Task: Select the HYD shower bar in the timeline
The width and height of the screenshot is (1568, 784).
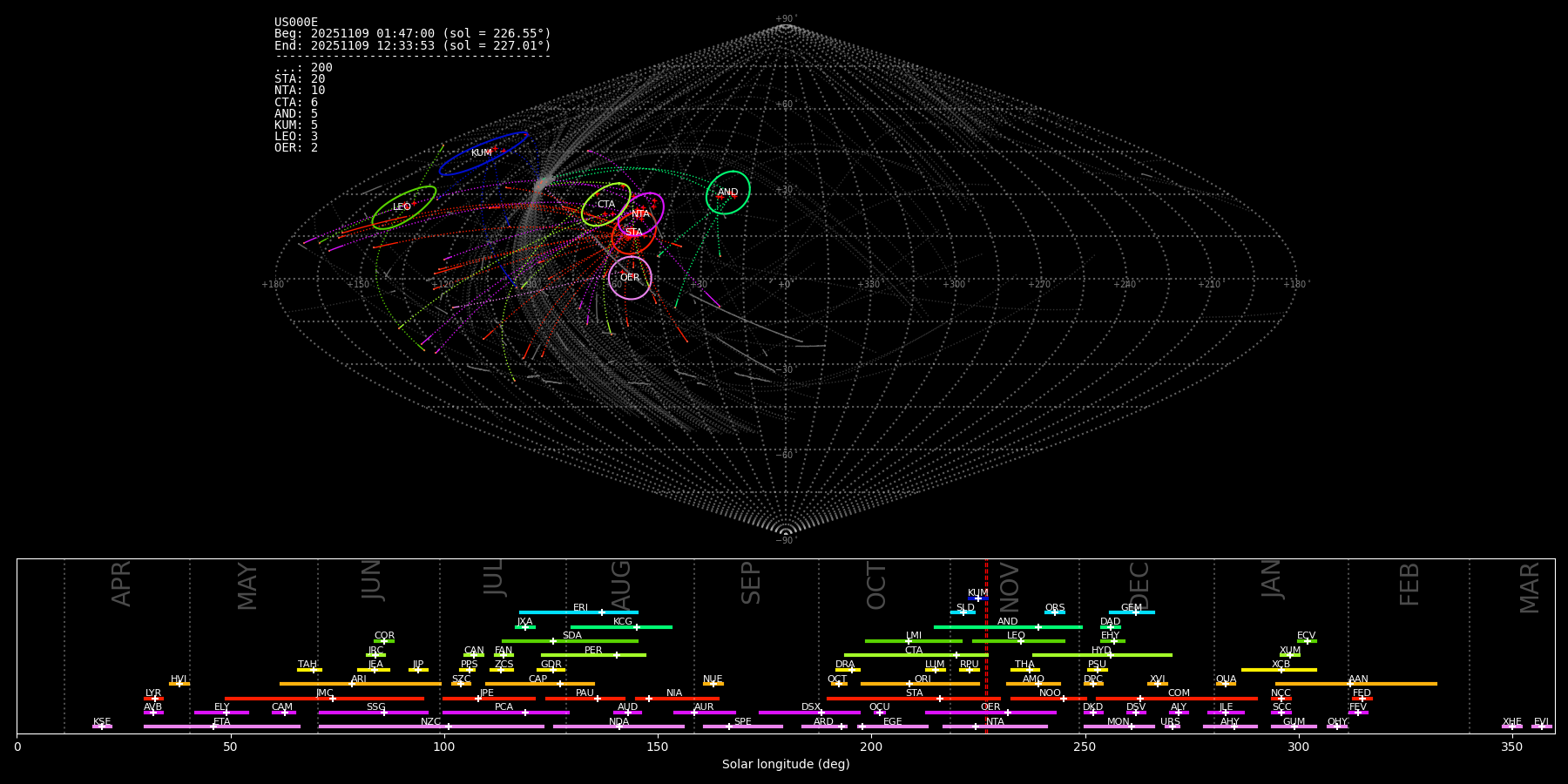Action: click(x=1102, y=655)
